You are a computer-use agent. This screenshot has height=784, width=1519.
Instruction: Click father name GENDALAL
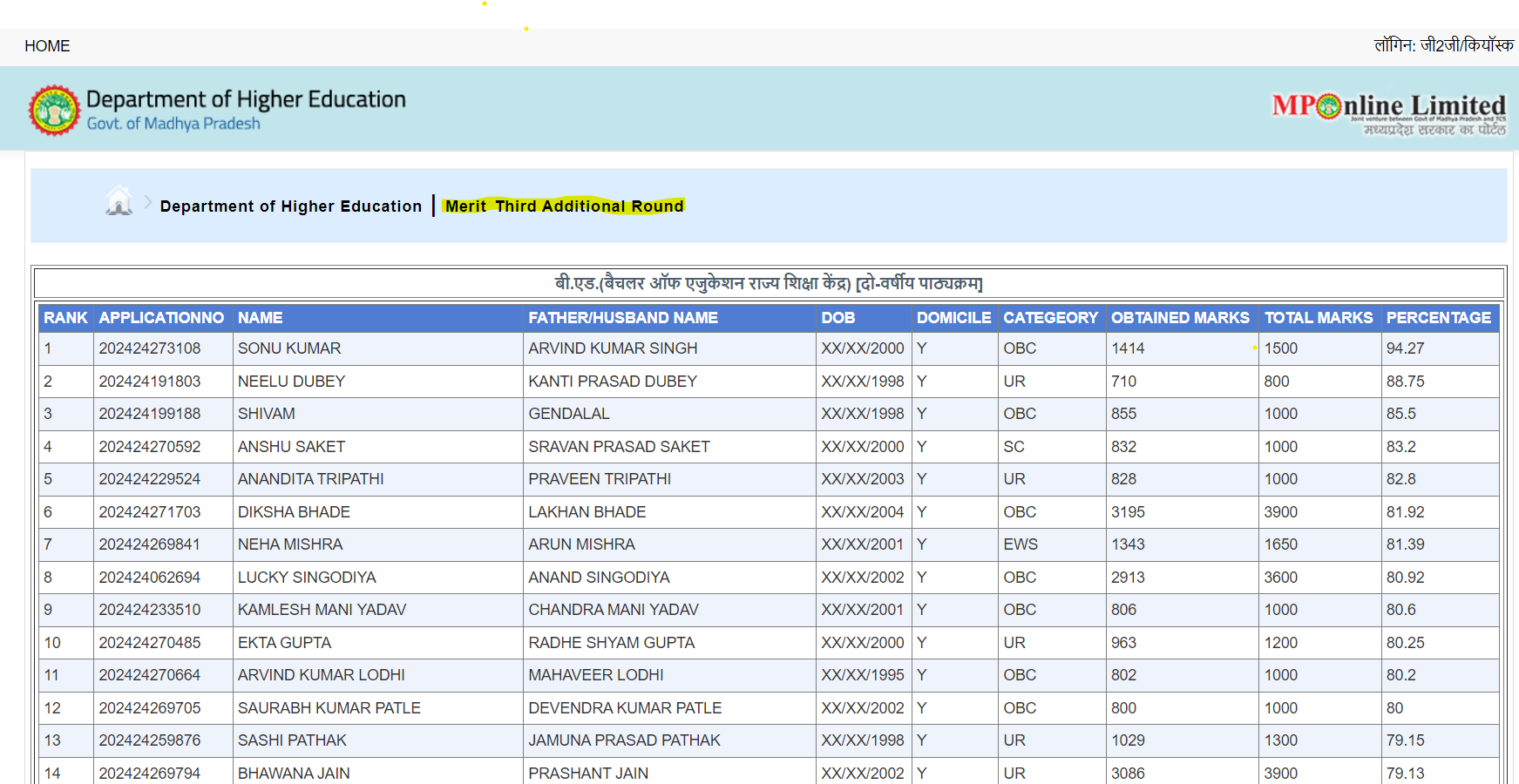[x=569, y=414]
